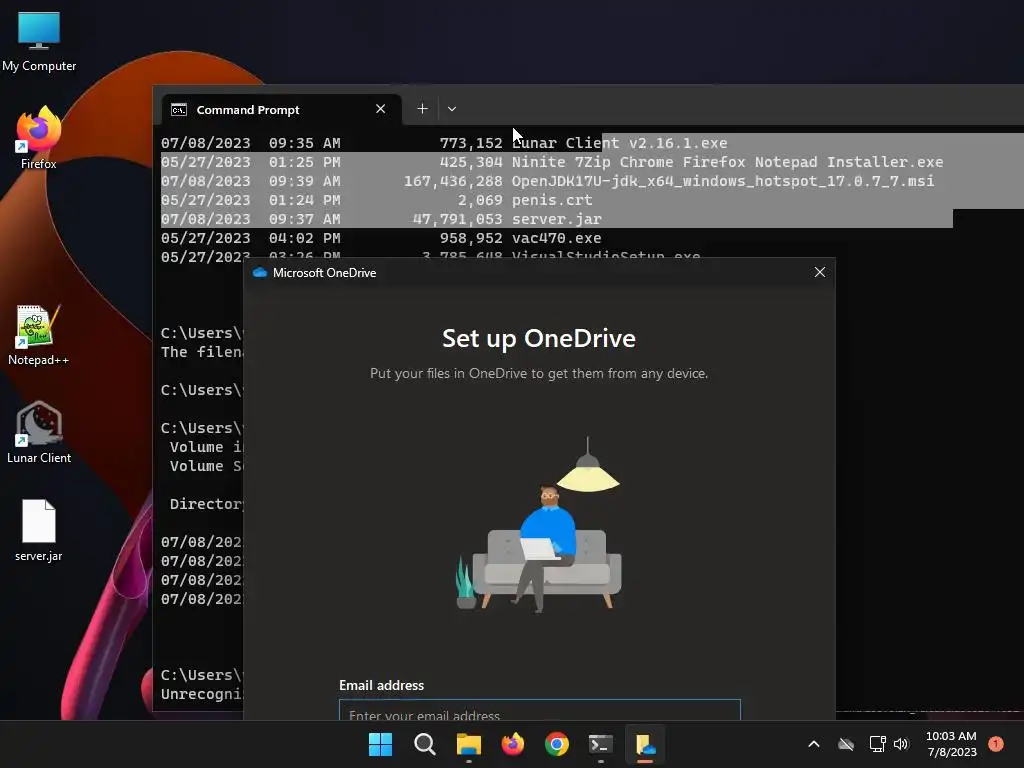
Task: Select the server.jar file on desktop
Action: [x=39, y=530]
